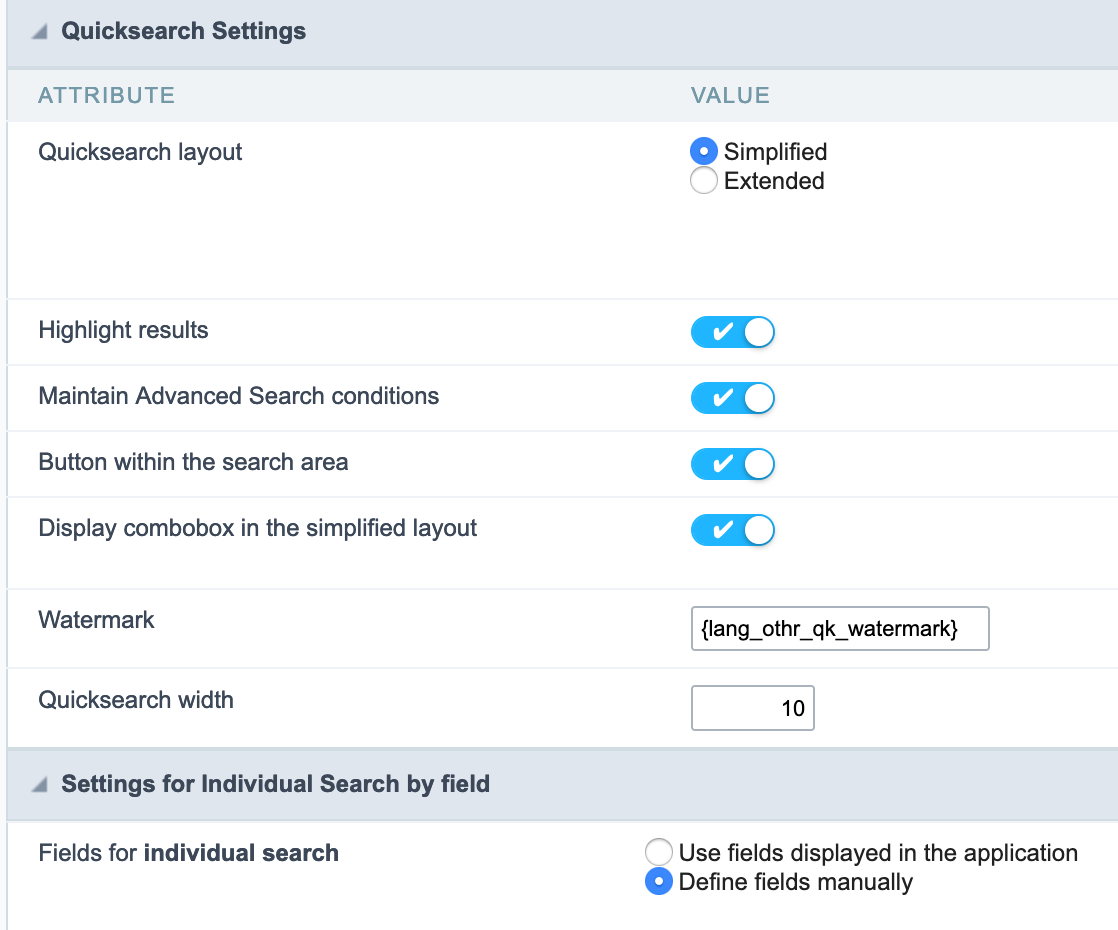Click the Quicksearch layout attribute label
The height and width of the screenshot is (930, 1118).
click(x=140, y=152)
